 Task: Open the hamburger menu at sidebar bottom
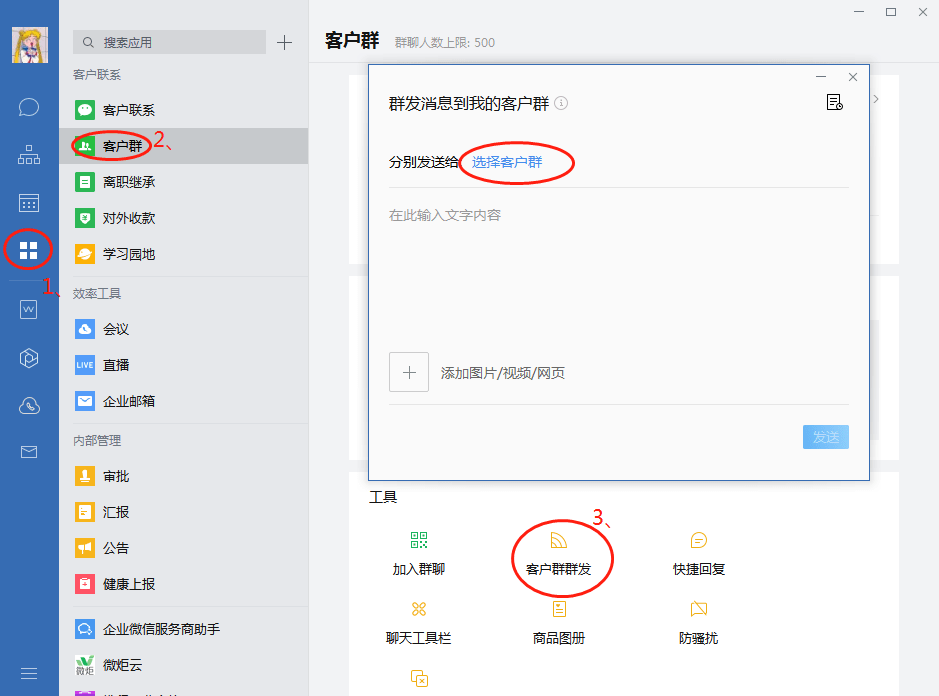[29, 673]
